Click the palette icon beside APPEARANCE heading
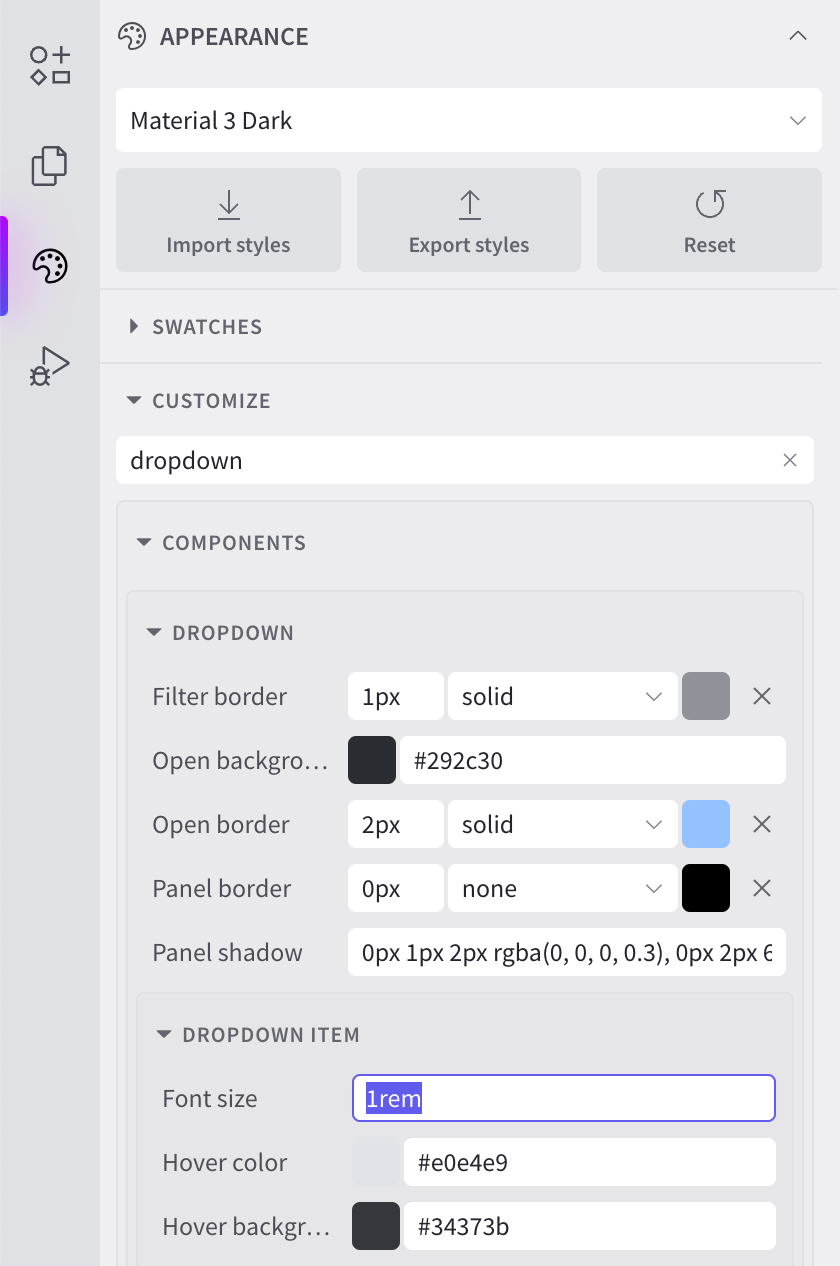 point(131,35)
